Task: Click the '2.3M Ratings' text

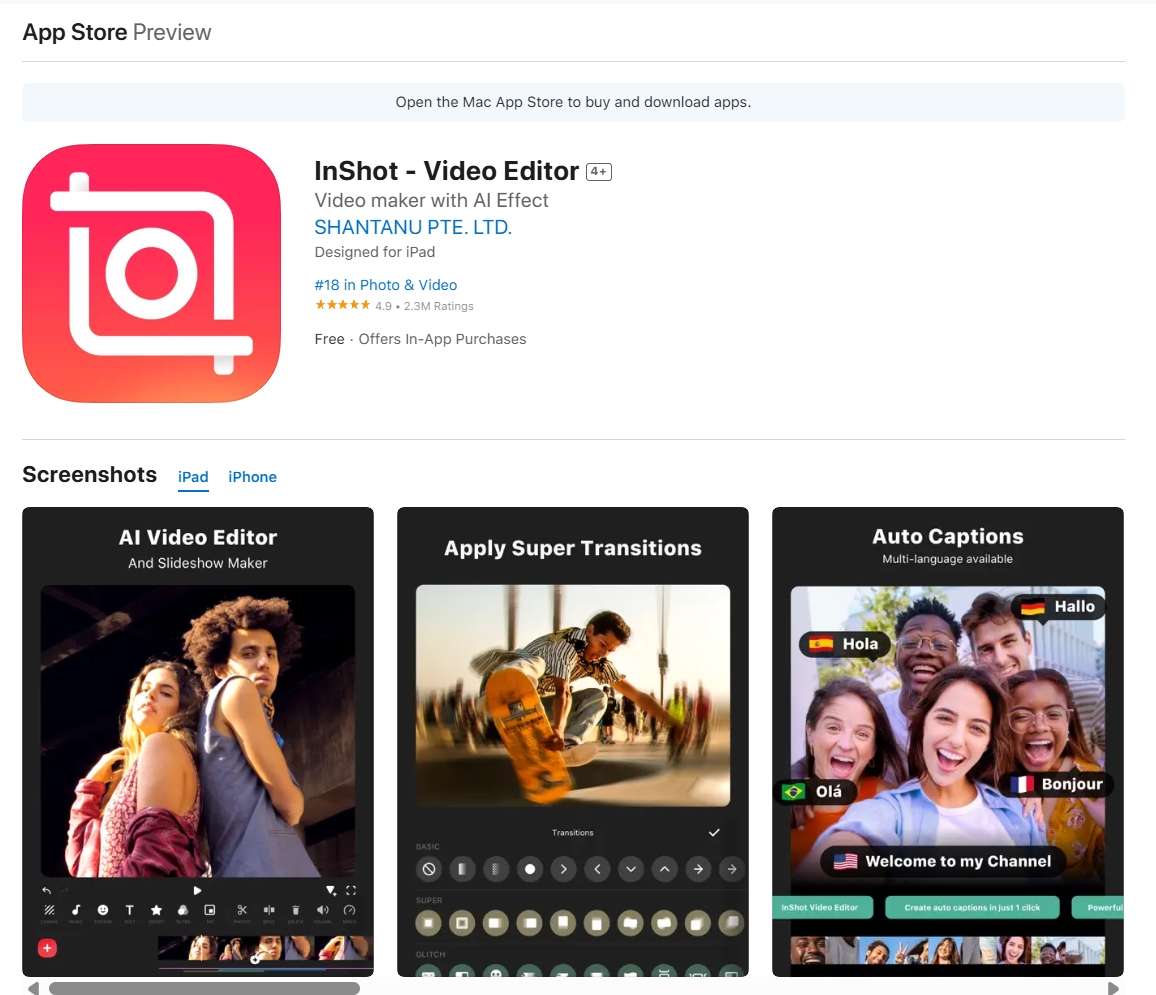Action: pos(439,306)
